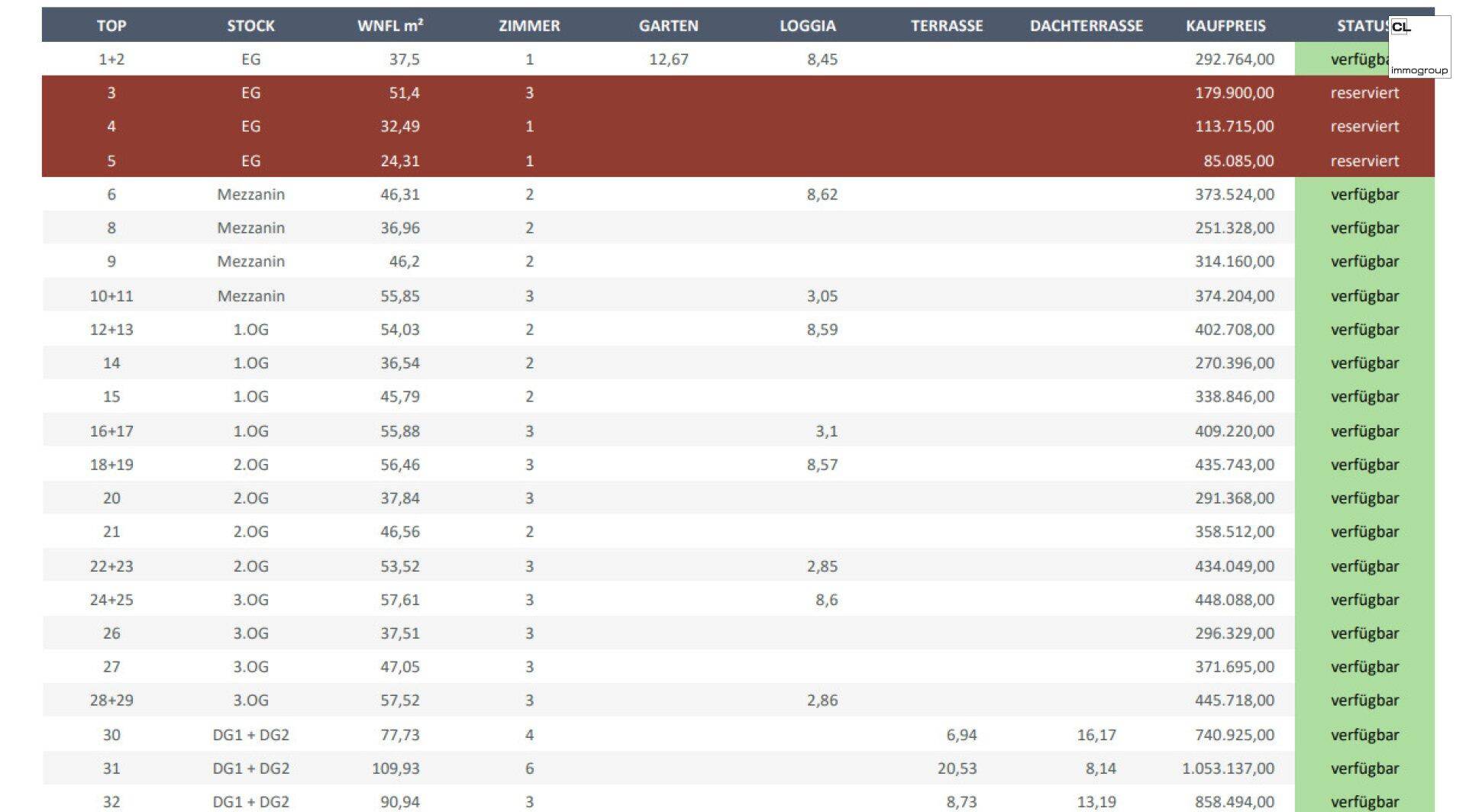Select Top 24+25 cell
Viewport: 1466px width, 812px height.
click(111, 600)
